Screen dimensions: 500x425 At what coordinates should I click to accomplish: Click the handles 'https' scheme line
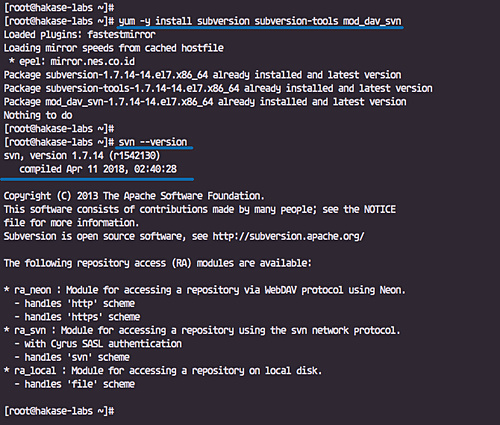(x=77, y=317)
